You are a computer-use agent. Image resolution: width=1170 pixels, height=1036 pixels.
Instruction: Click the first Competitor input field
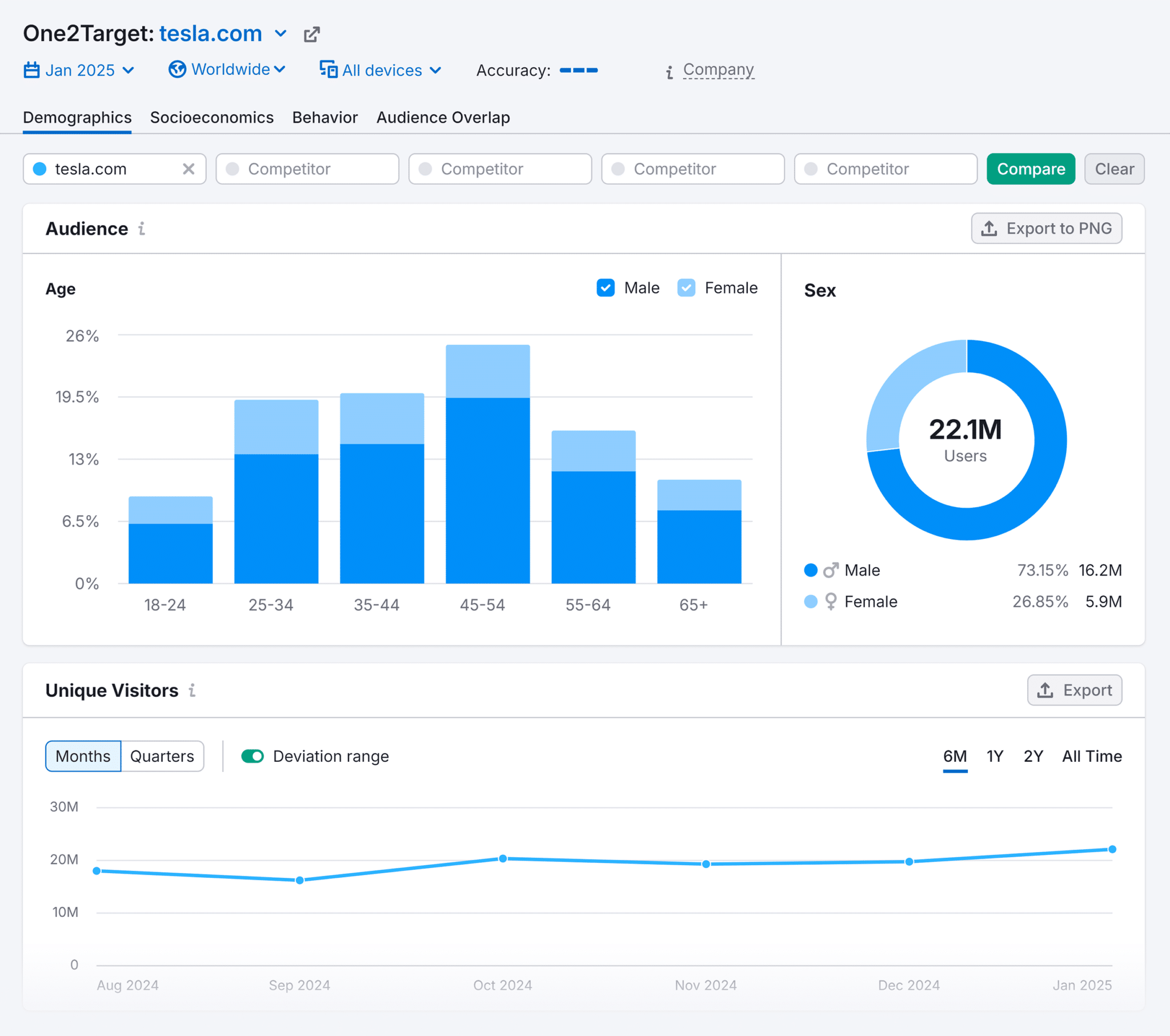(307, 169)
